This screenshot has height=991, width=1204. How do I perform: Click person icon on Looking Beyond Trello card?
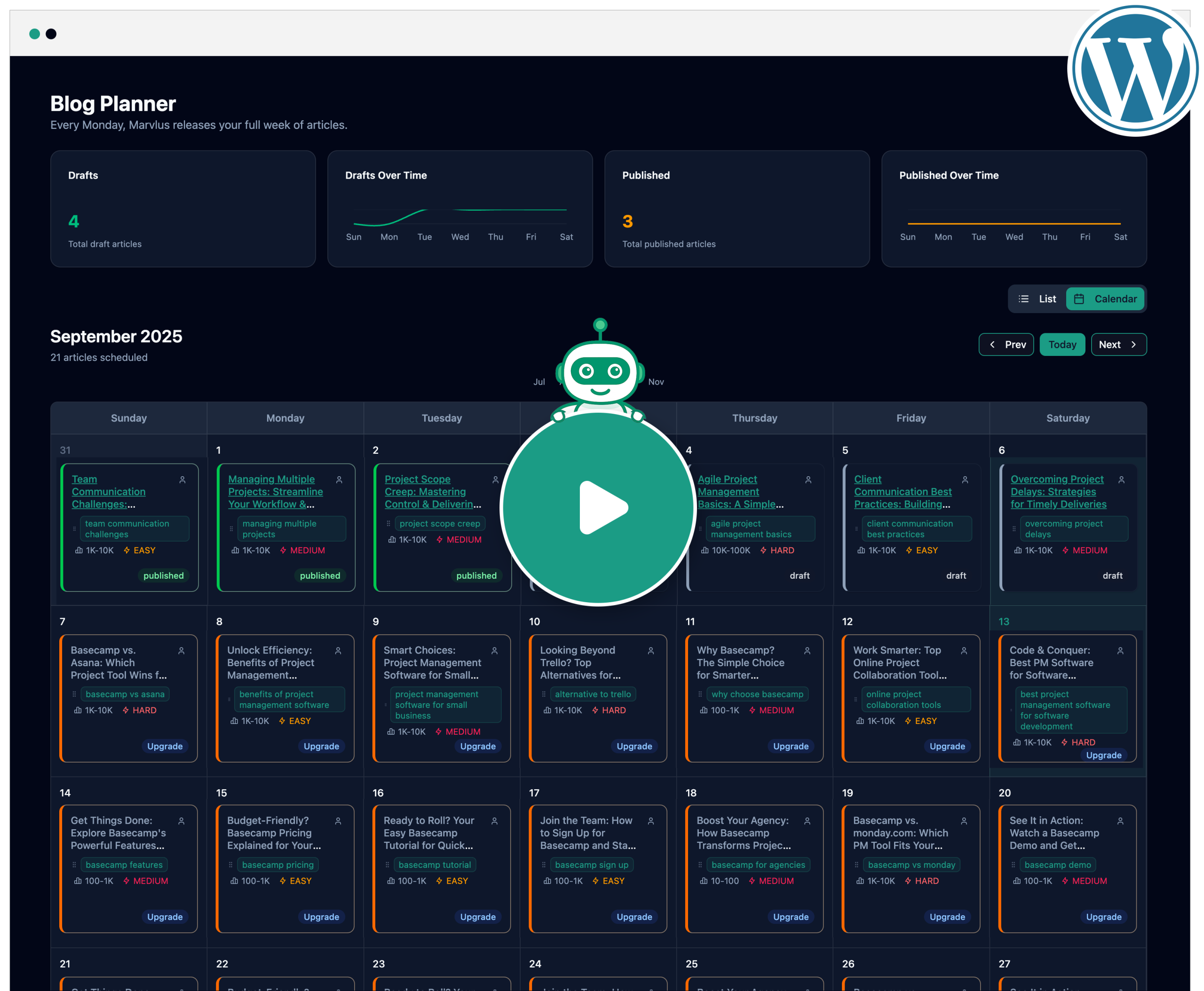pos(650,651)
